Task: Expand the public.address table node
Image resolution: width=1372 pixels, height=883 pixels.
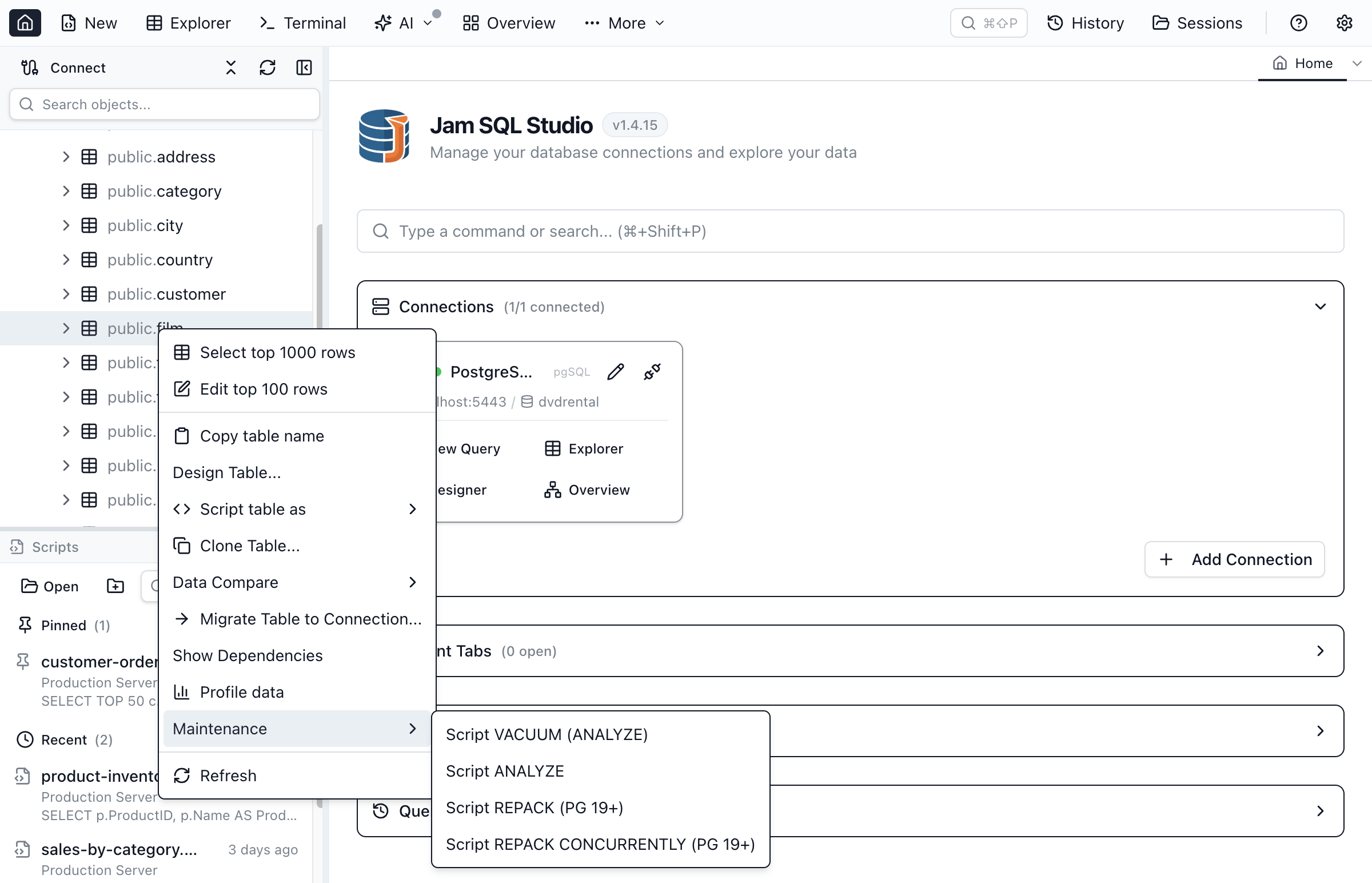Action: click(x=66, y=157)
